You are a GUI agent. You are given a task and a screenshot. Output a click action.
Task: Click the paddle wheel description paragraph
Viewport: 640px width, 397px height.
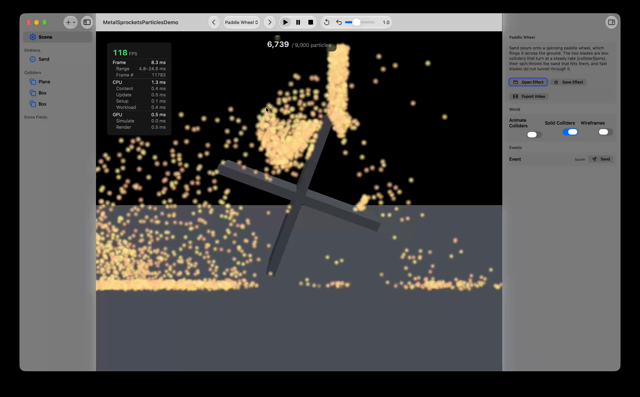559,58
